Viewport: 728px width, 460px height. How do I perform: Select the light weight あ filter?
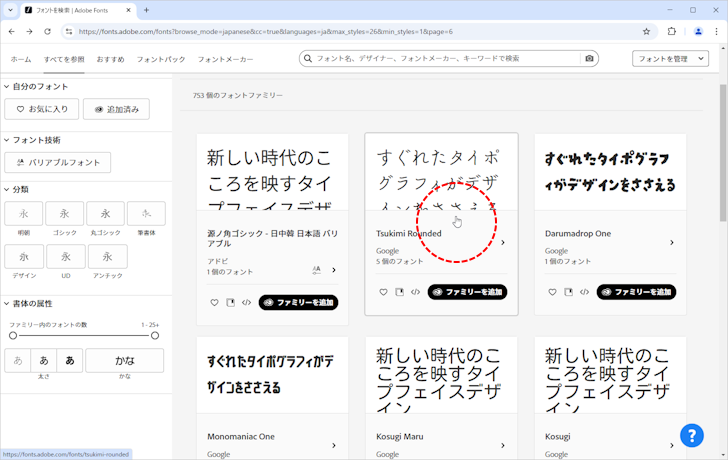18,361
